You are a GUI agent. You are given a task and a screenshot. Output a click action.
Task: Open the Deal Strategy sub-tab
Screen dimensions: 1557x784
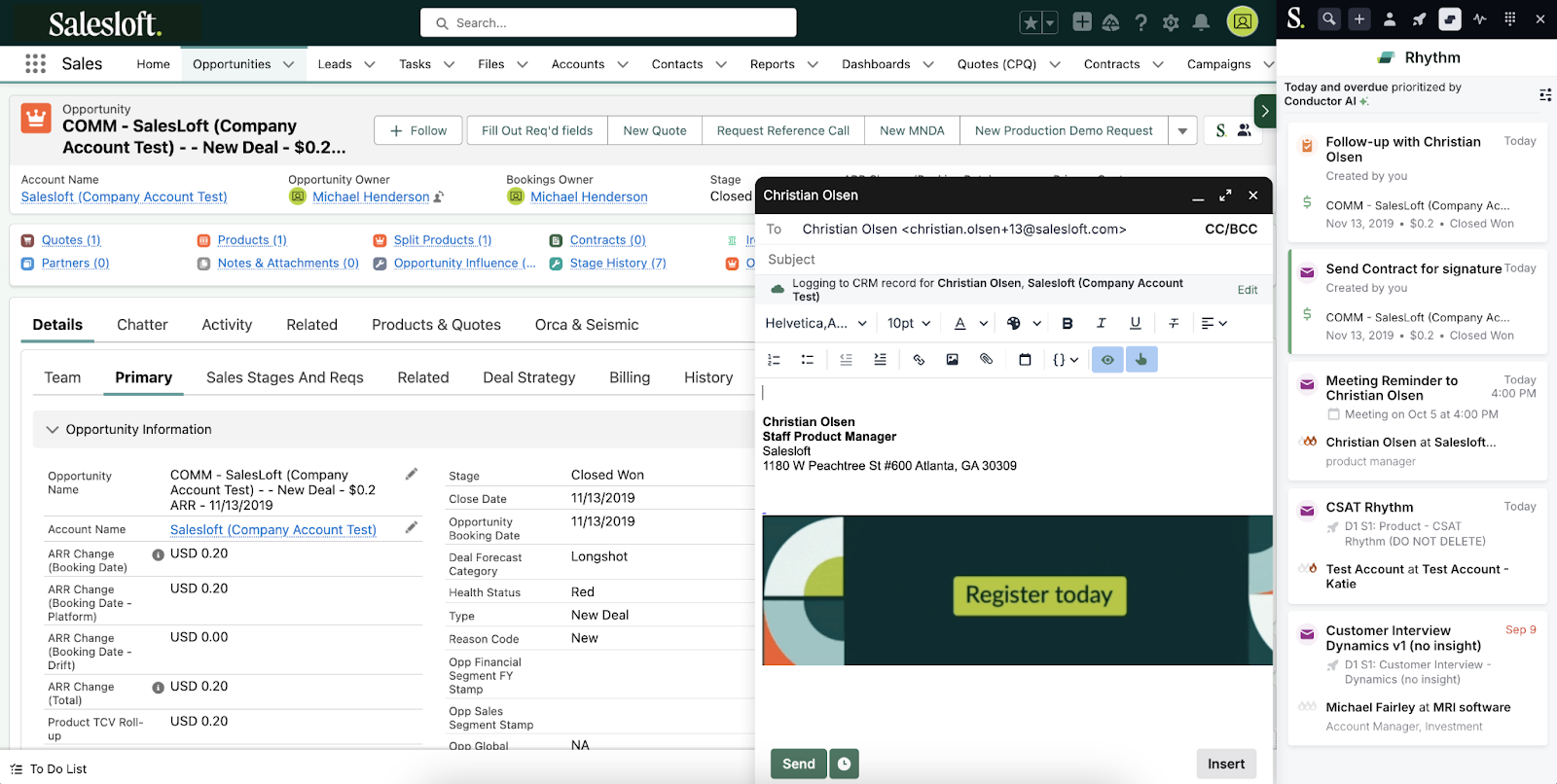tap(528, 377)
